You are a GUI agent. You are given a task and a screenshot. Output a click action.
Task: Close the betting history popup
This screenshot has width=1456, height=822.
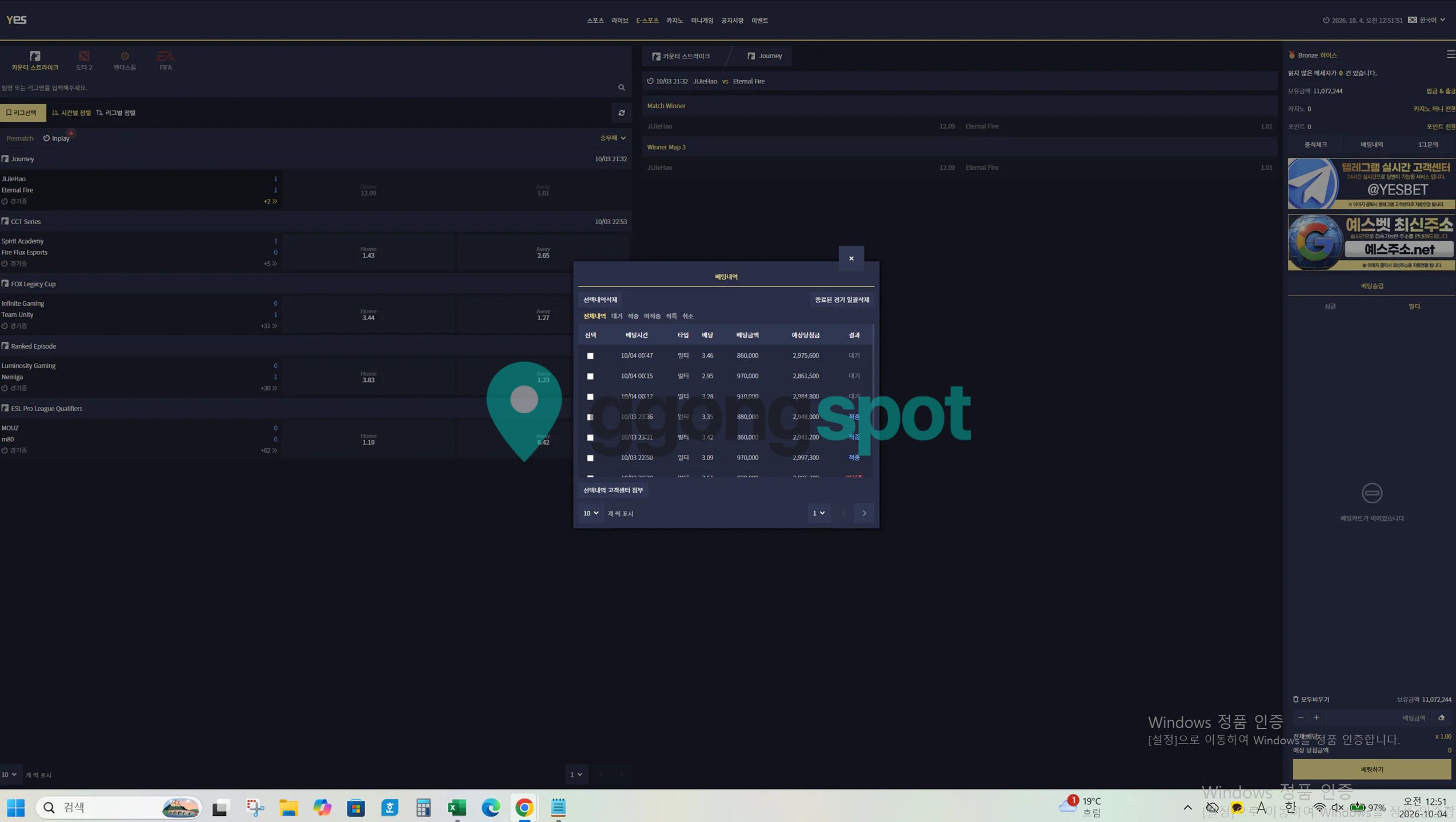tap(851, 258)
